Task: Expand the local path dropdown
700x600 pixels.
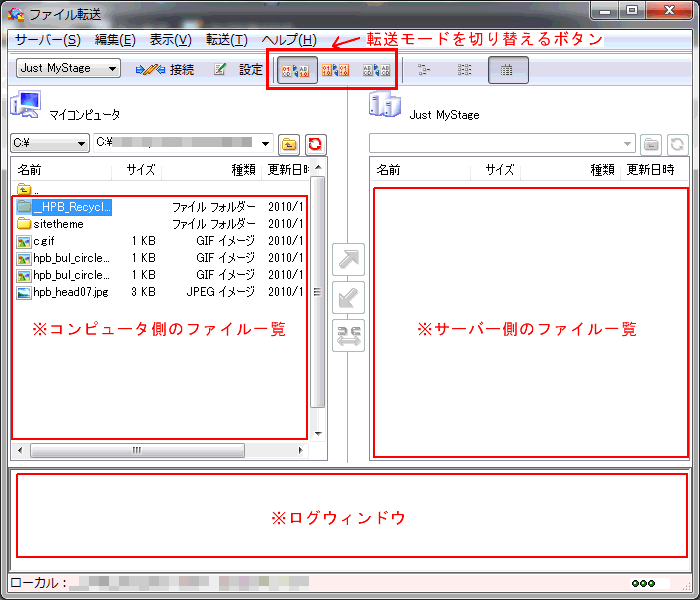Action: coord(265,143)
